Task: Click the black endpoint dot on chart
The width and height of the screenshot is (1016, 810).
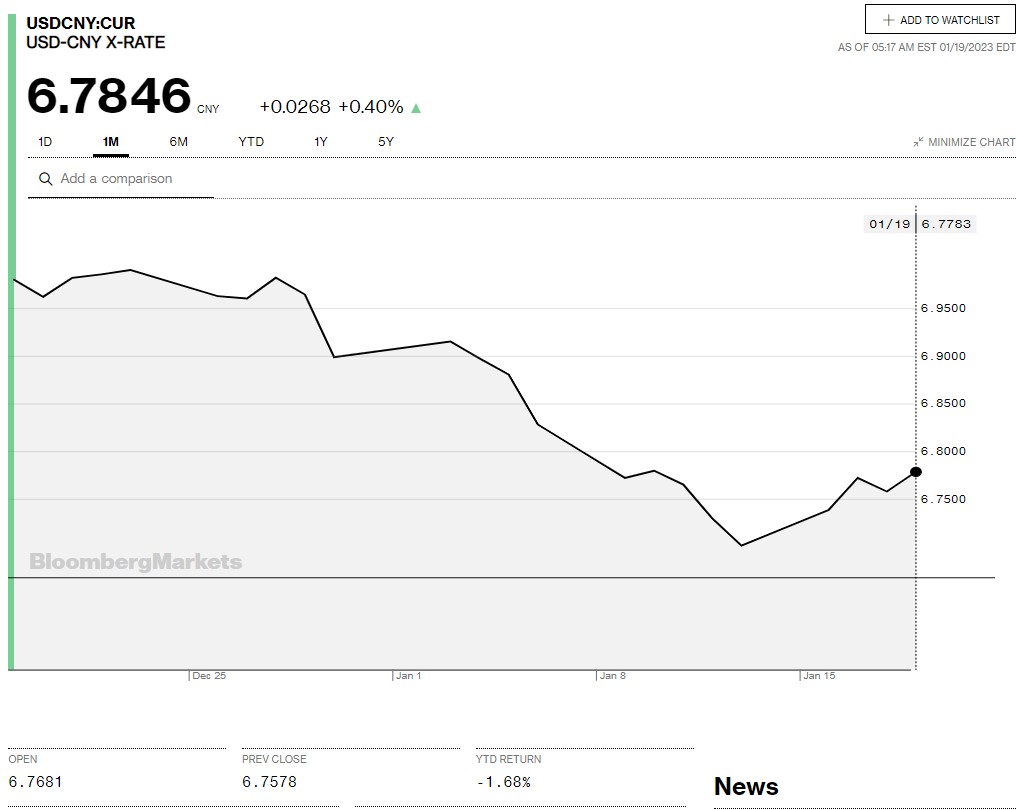Action: pyautogui.click(x=916, y=471)
